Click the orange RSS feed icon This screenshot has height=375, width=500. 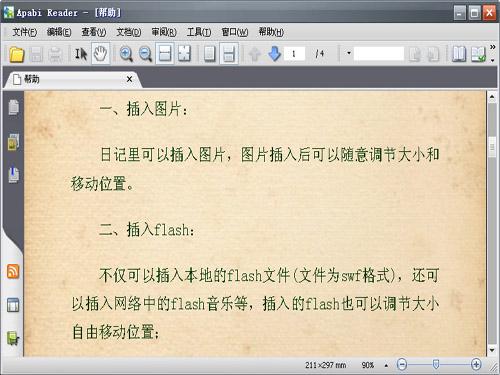(13, 271)
